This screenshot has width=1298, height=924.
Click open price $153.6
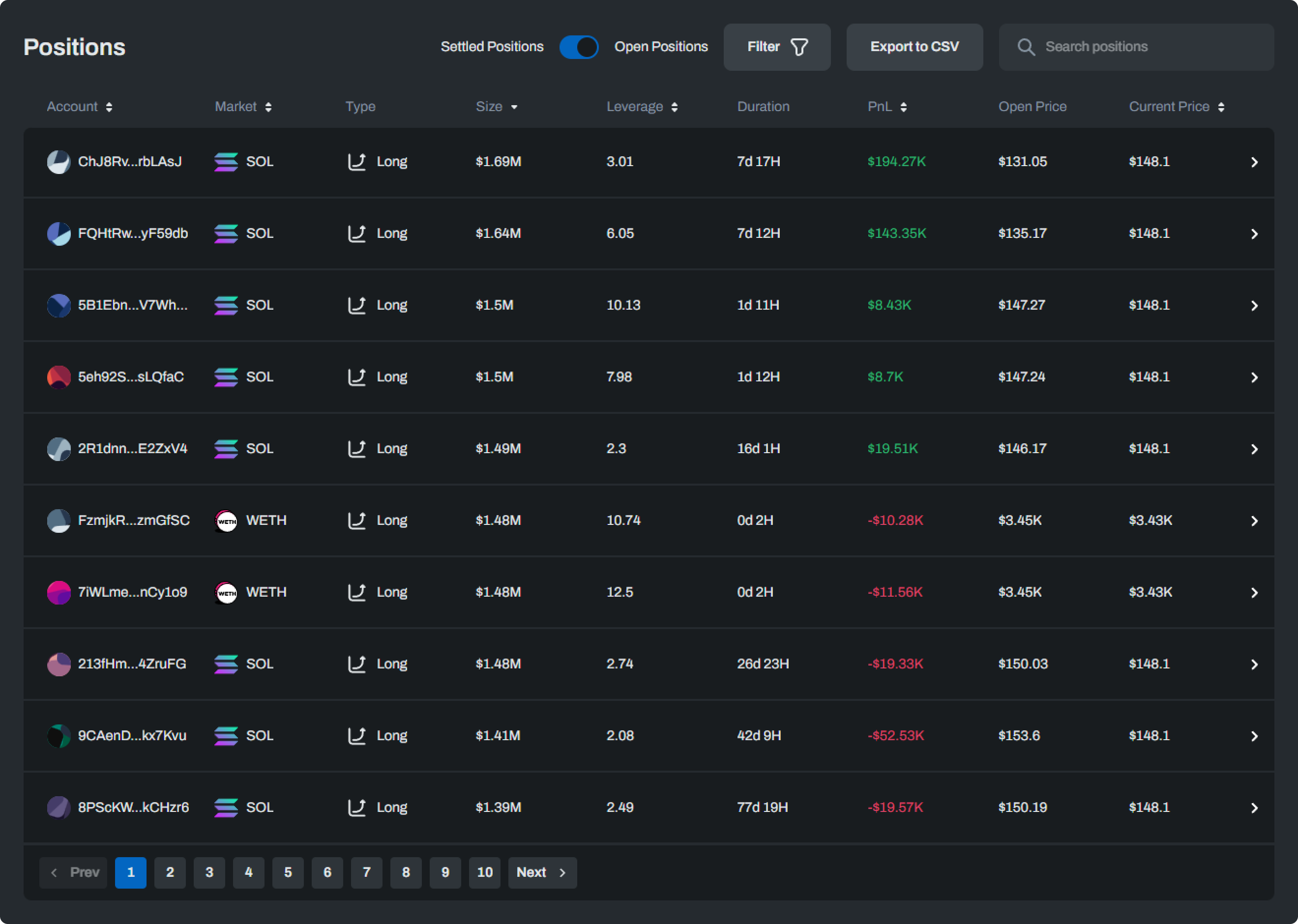coord(1019,735)
